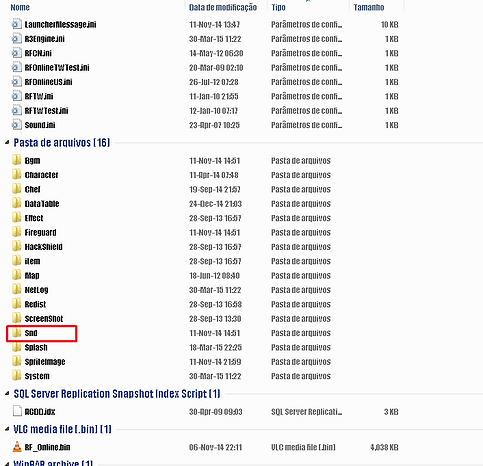
Task: Click the RFOnlineUS.ini file icon
Action: (x=16, y=82)
